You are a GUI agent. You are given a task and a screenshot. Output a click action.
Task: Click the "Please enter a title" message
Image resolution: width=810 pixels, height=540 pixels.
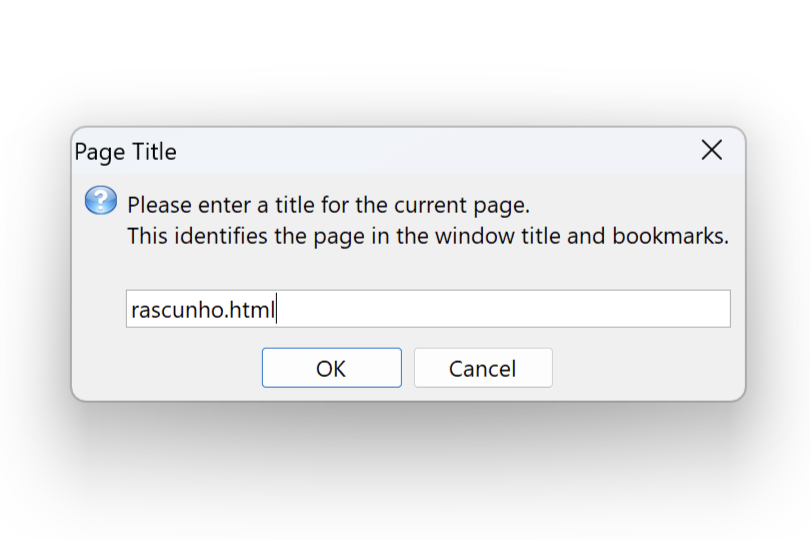328,206
